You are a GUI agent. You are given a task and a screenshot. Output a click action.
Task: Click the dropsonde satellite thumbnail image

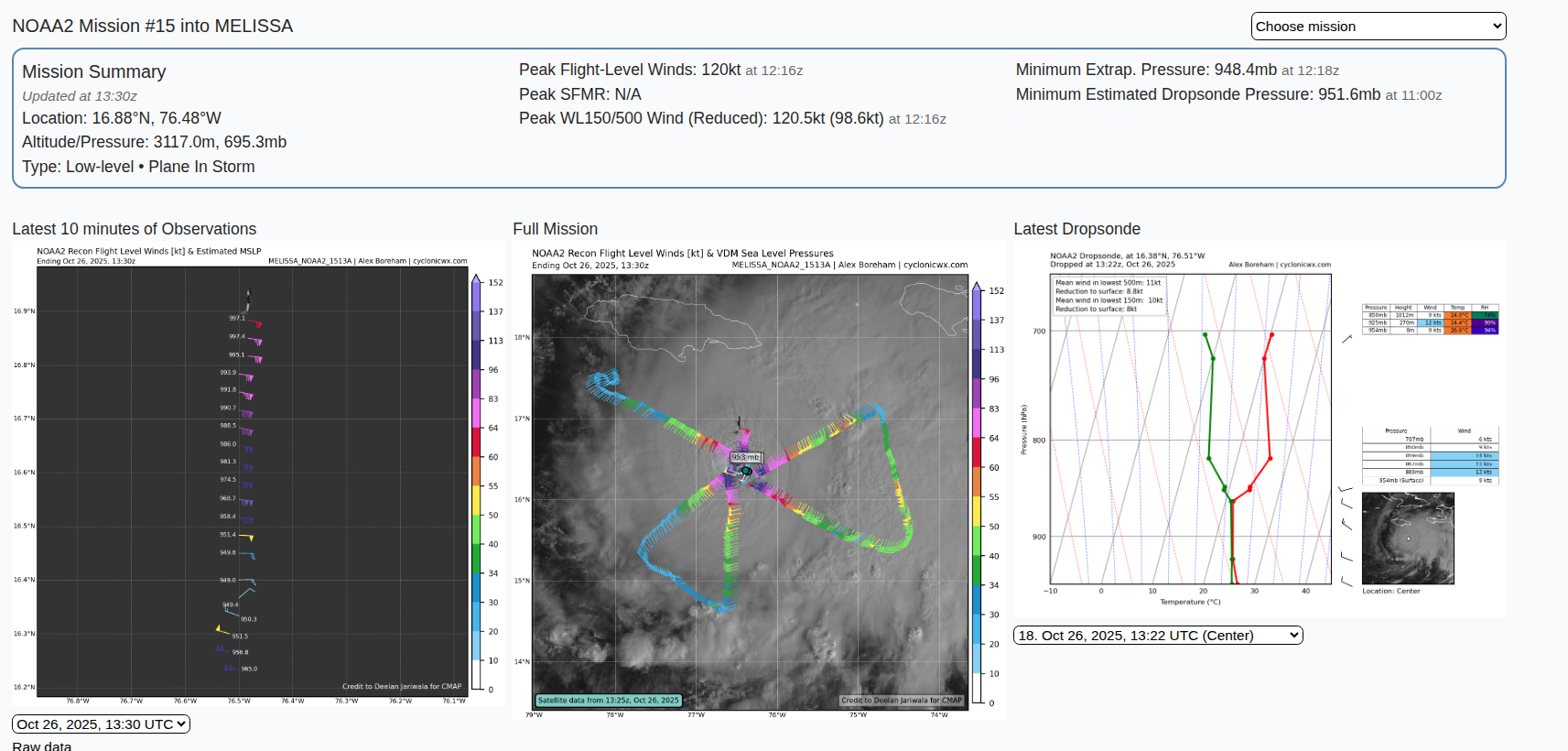(1408, 539)
